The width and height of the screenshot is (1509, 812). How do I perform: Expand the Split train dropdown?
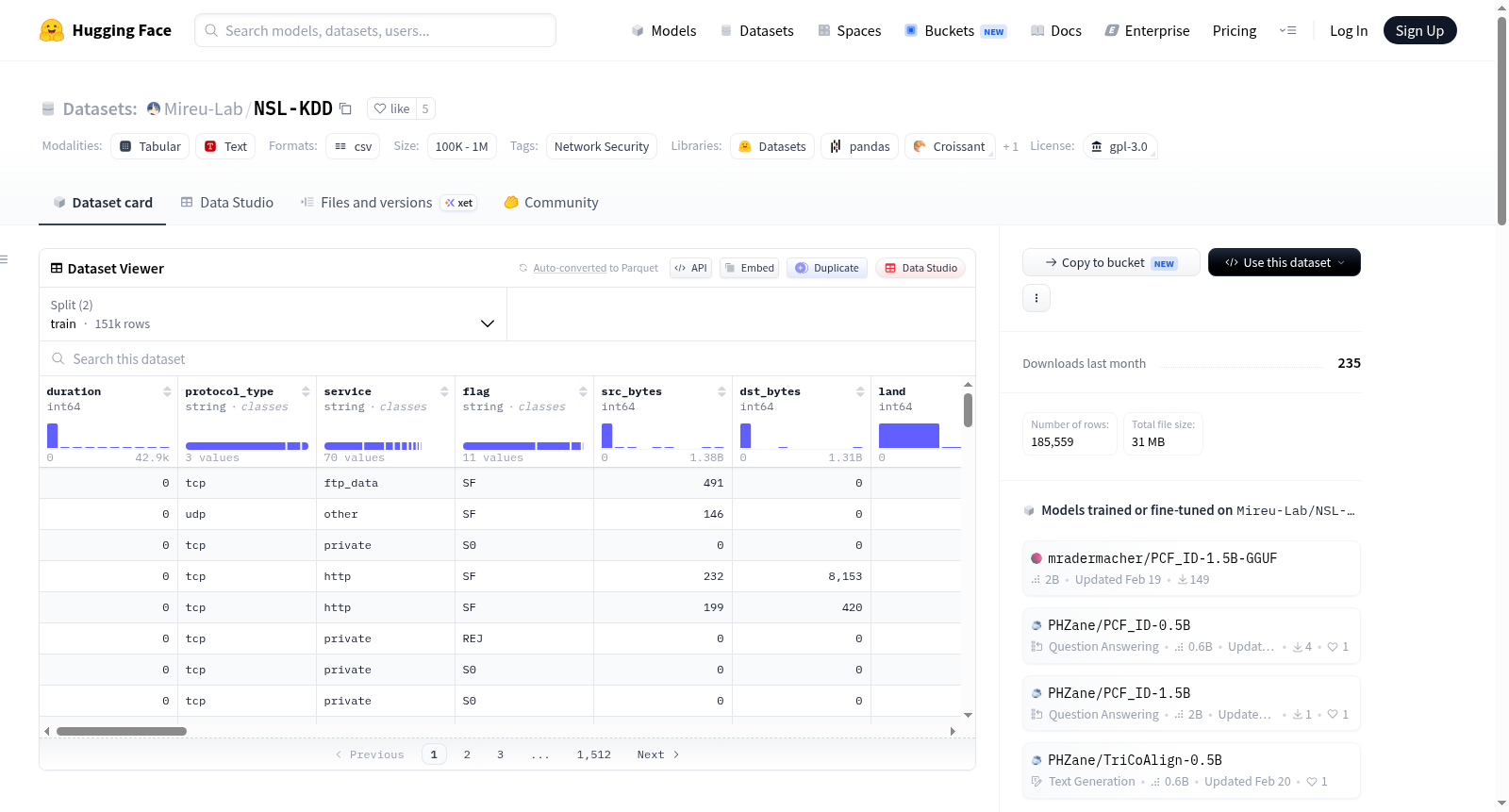(x=273, y=314)
